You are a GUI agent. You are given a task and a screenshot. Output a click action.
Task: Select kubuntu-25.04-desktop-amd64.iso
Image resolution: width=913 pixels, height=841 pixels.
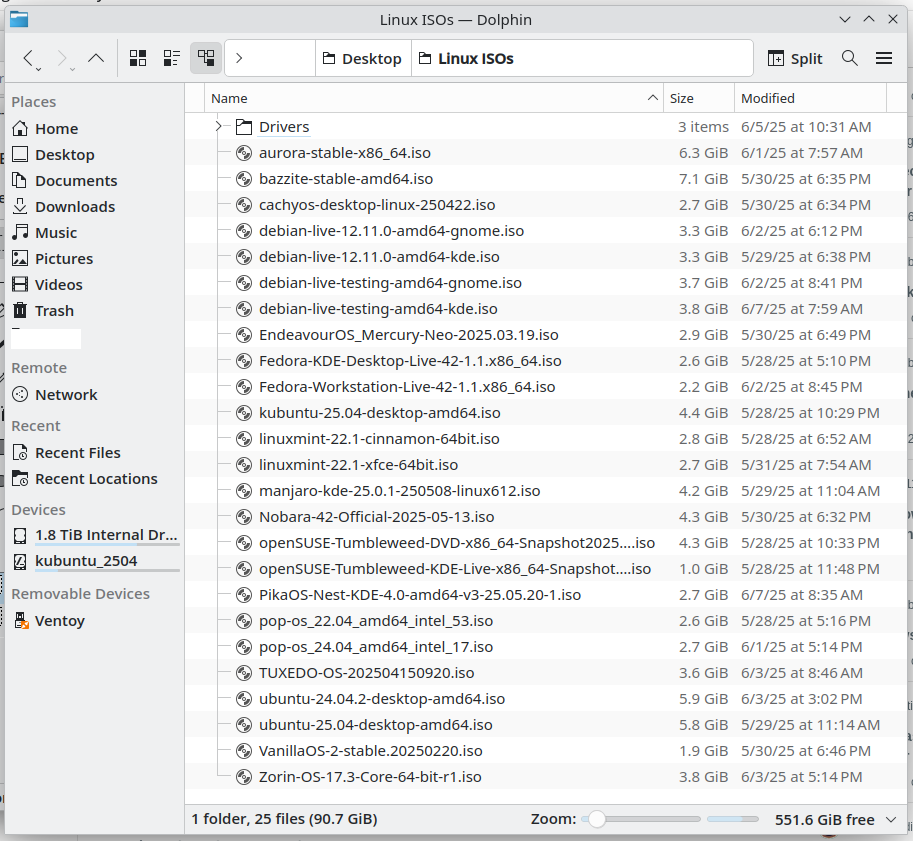[380, 413]
